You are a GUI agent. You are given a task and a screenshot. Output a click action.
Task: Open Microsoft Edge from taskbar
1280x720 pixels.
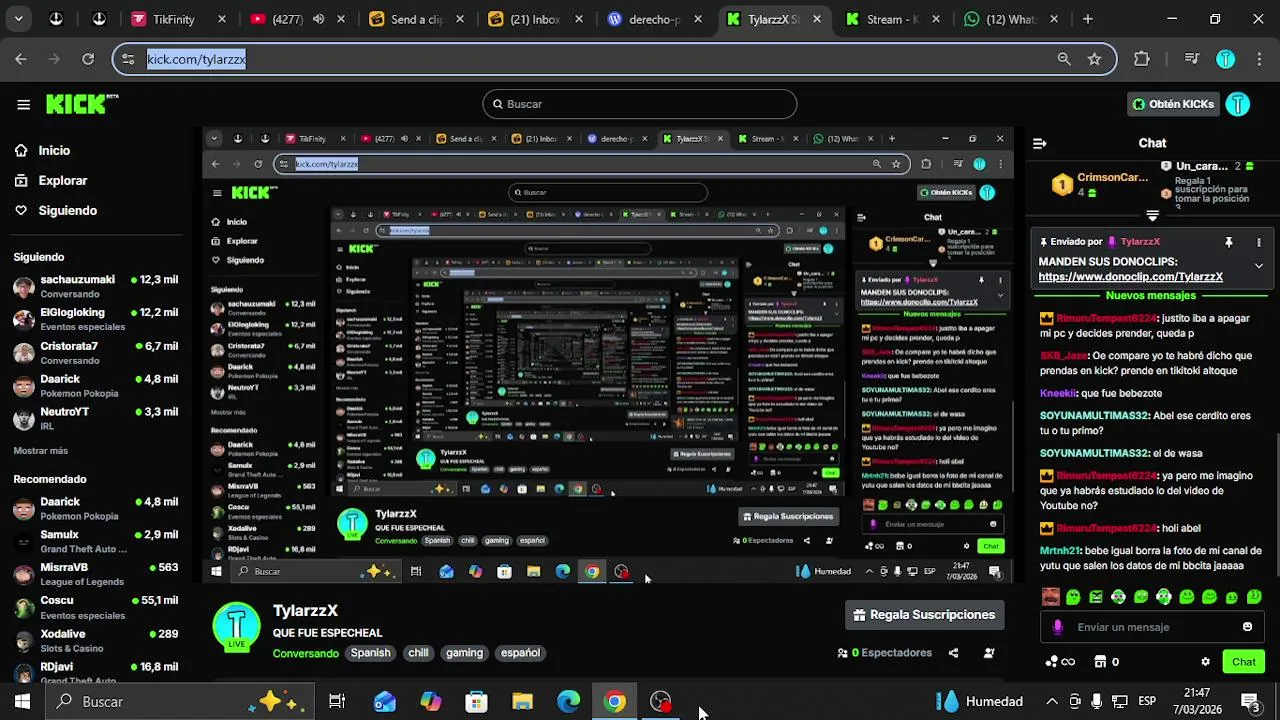point(568,702)
